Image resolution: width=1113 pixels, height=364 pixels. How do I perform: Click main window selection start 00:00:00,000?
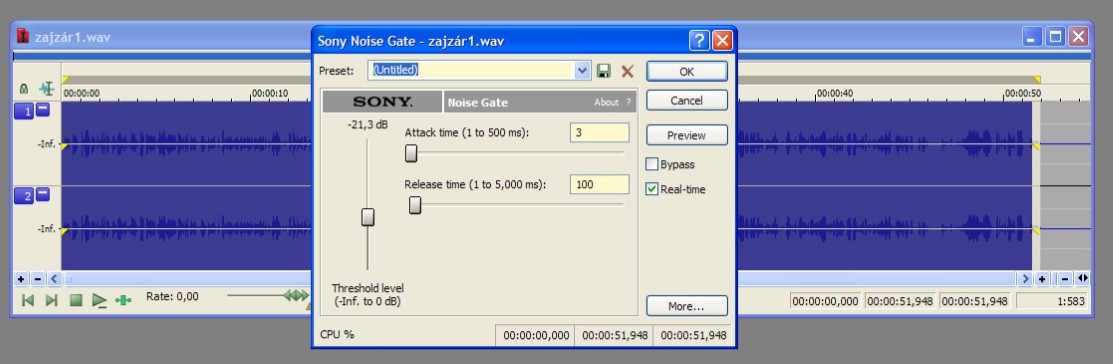coord(825,301)
